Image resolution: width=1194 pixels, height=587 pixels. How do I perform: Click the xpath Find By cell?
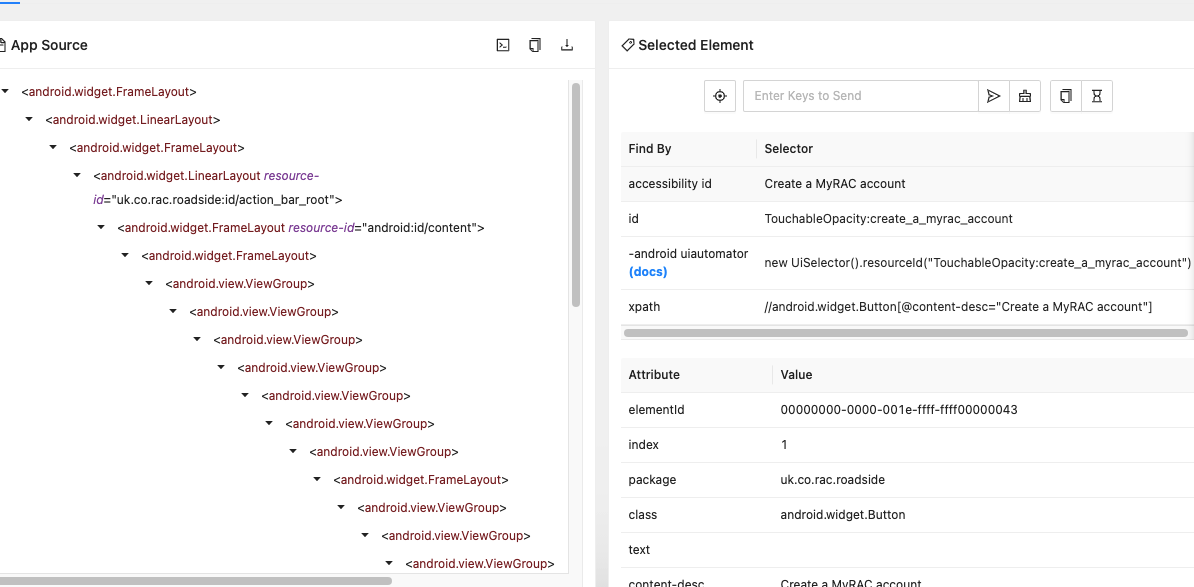(x=688, y=307)
